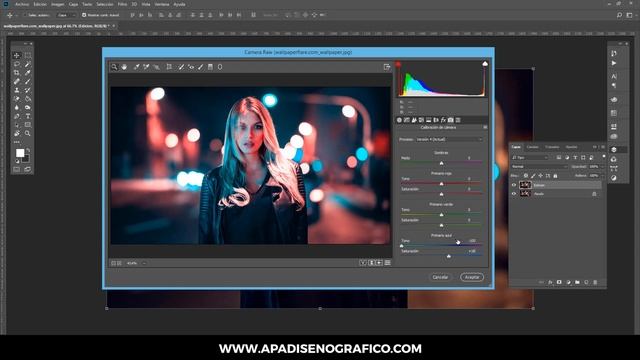Viewport: 640px width, 360px height.
Task: Select the Graduated Filter in Camera Raw toolbar
Action: (210, 67)
